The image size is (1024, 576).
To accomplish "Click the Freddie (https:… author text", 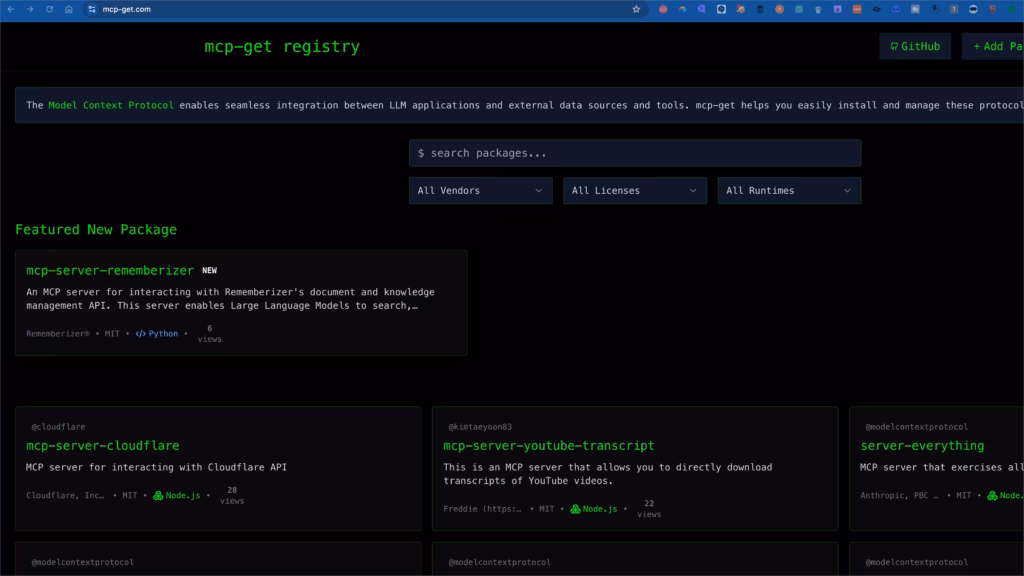I will coord(483,509).
